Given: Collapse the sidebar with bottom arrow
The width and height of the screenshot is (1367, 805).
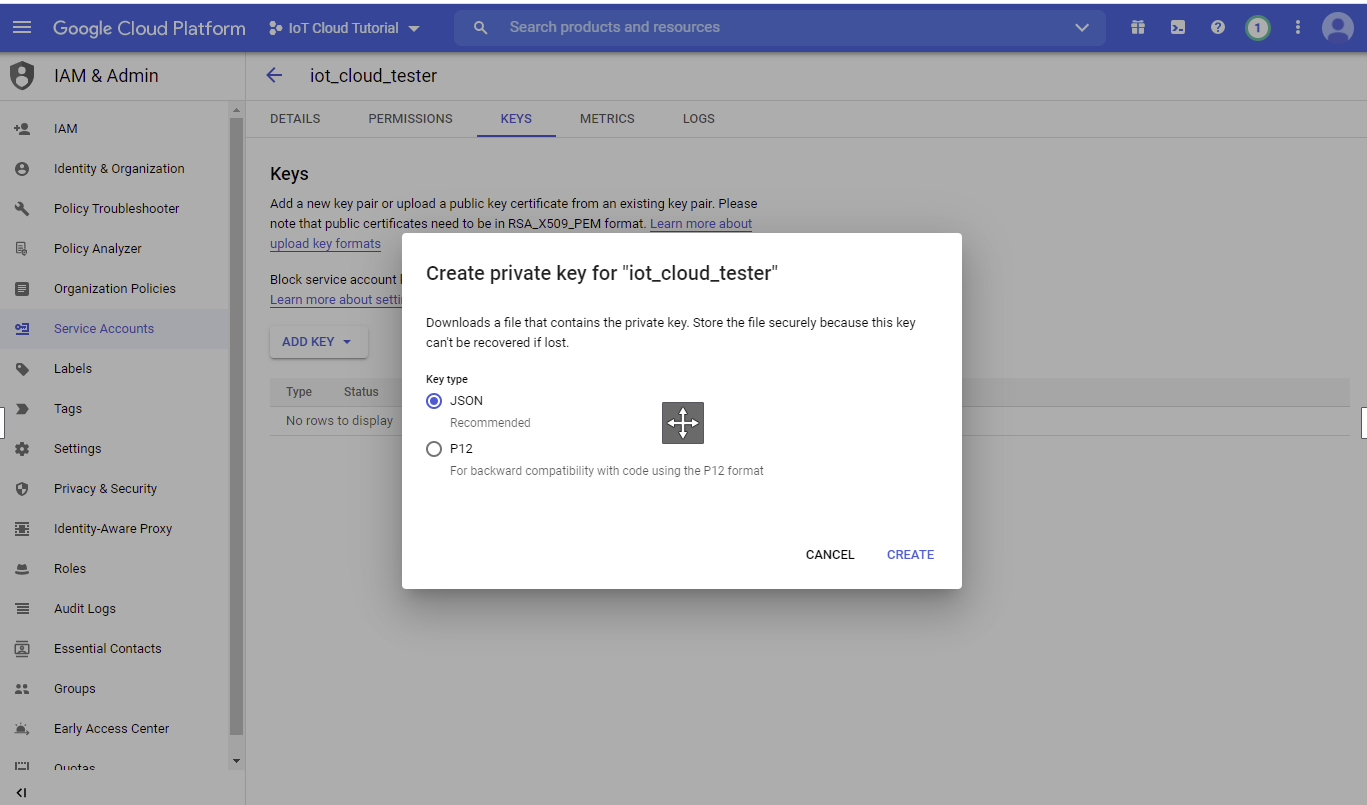Looking at the screenshot, I should 21,793.
